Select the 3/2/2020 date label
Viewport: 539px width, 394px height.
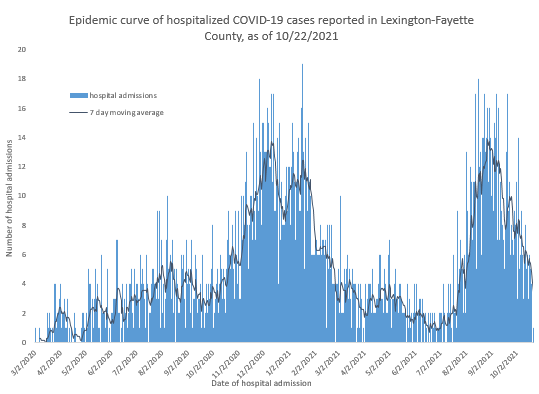pyautogui.click(x=24, y=362)
